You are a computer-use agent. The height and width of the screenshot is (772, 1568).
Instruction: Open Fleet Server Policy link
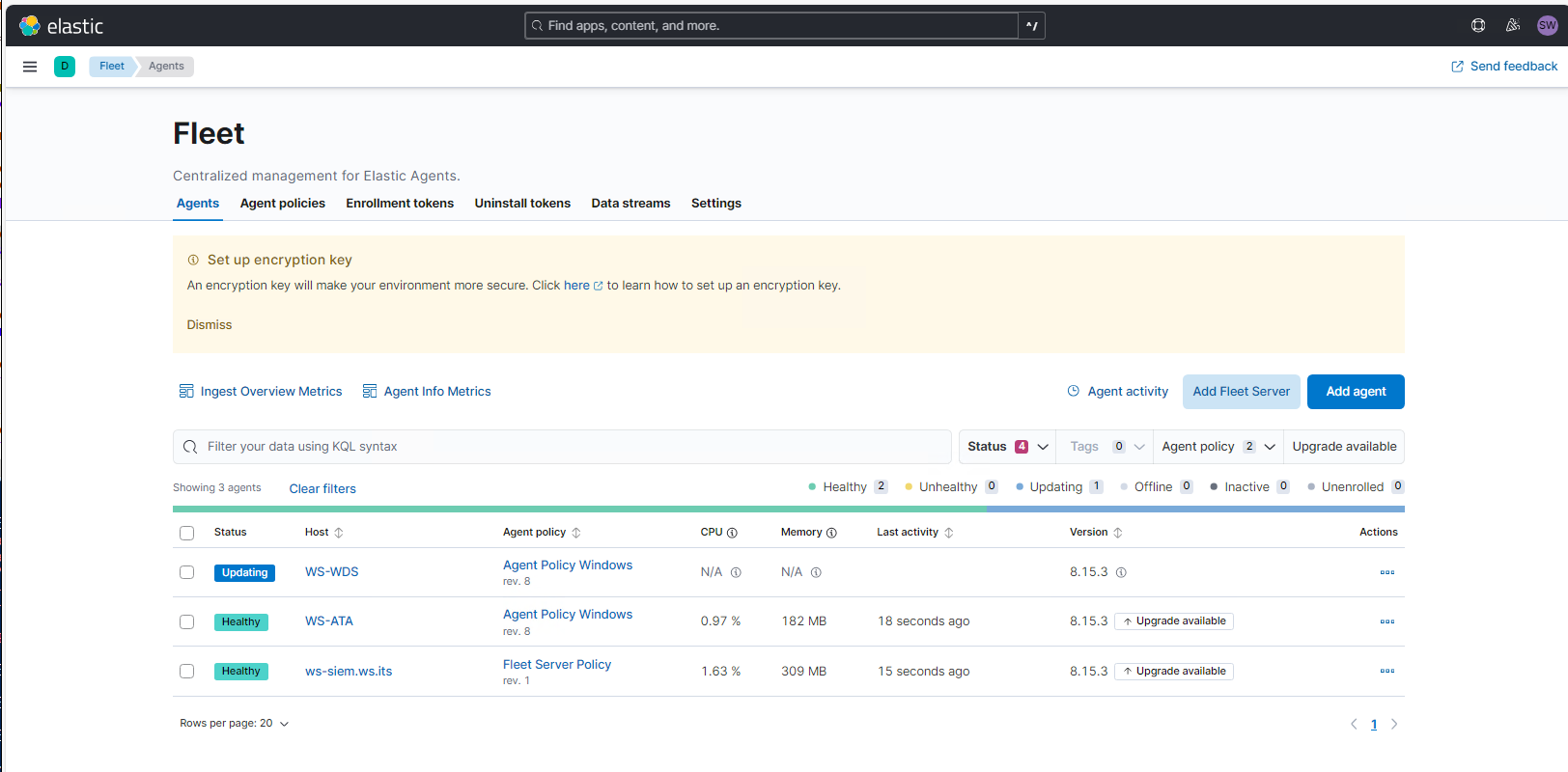click(557, 665)
